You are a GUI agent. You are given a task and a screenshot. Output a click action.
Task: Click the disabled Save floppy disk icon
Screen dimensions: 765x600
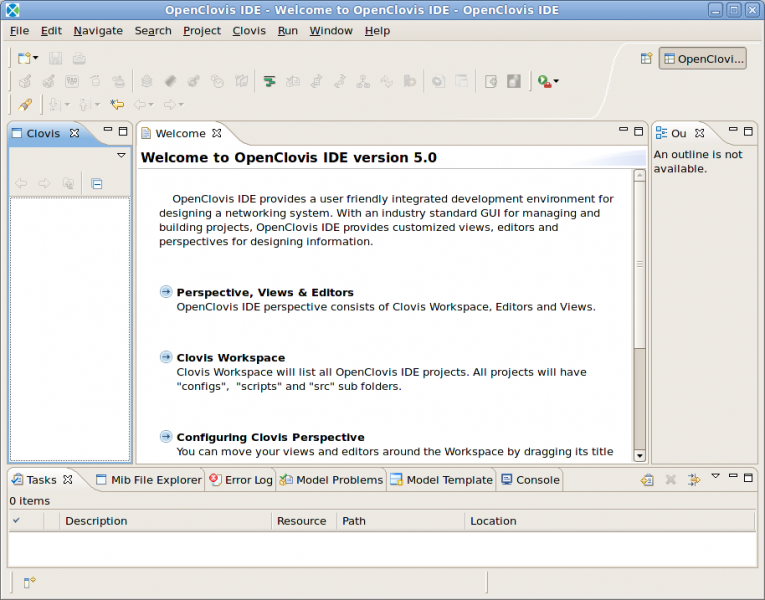55,59
